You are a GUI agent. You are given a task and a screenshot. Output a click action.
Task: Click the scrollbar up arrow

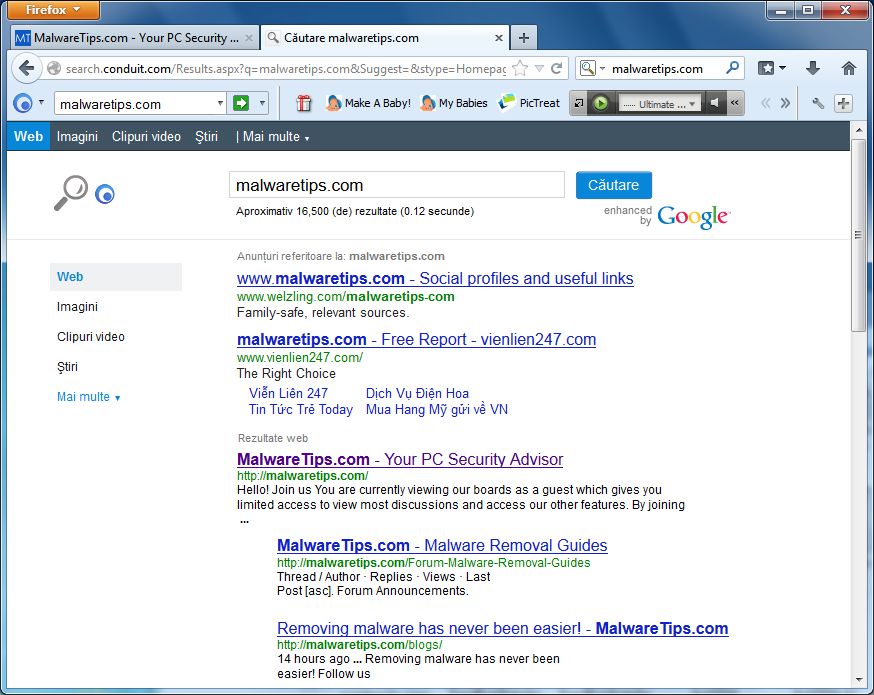click(x=858, y=130)
